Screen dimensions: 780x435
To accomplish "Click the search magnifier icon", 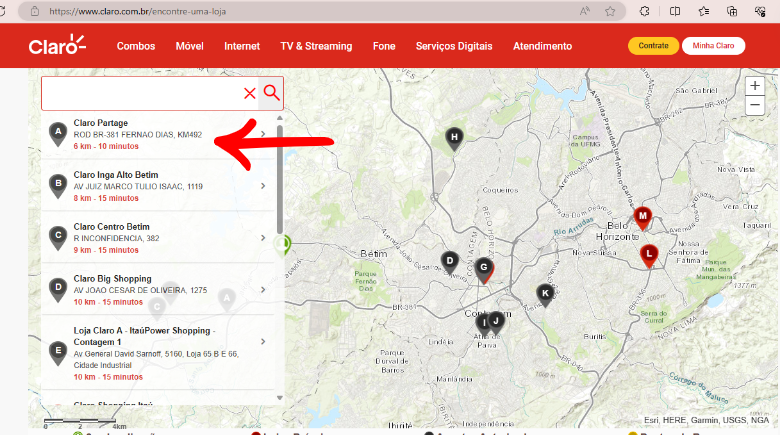I will pos(271,93).
